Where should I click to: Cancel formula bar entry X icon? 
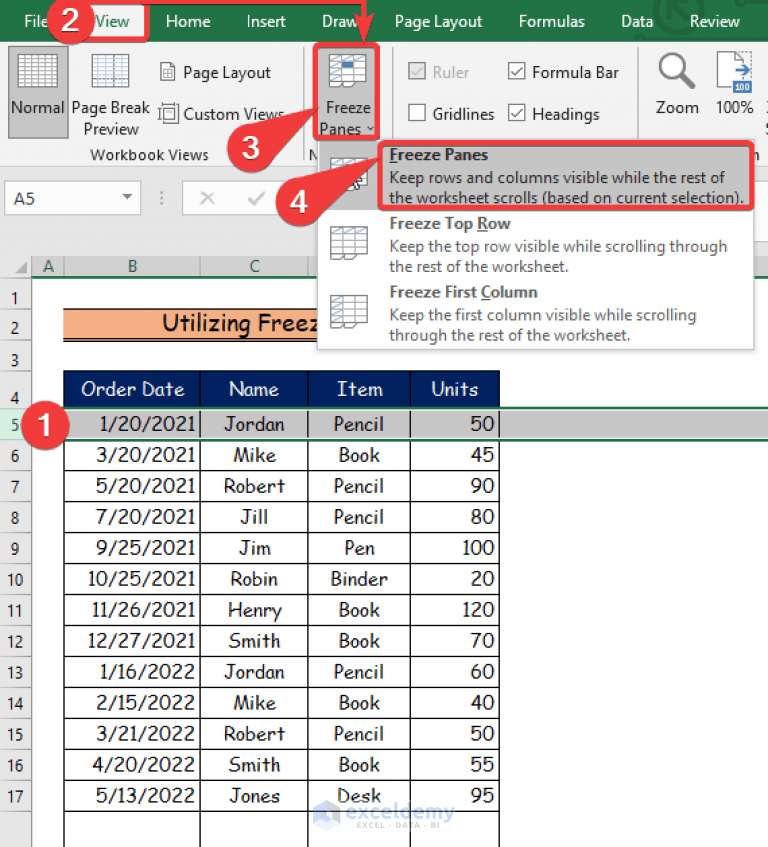(207, 198)
